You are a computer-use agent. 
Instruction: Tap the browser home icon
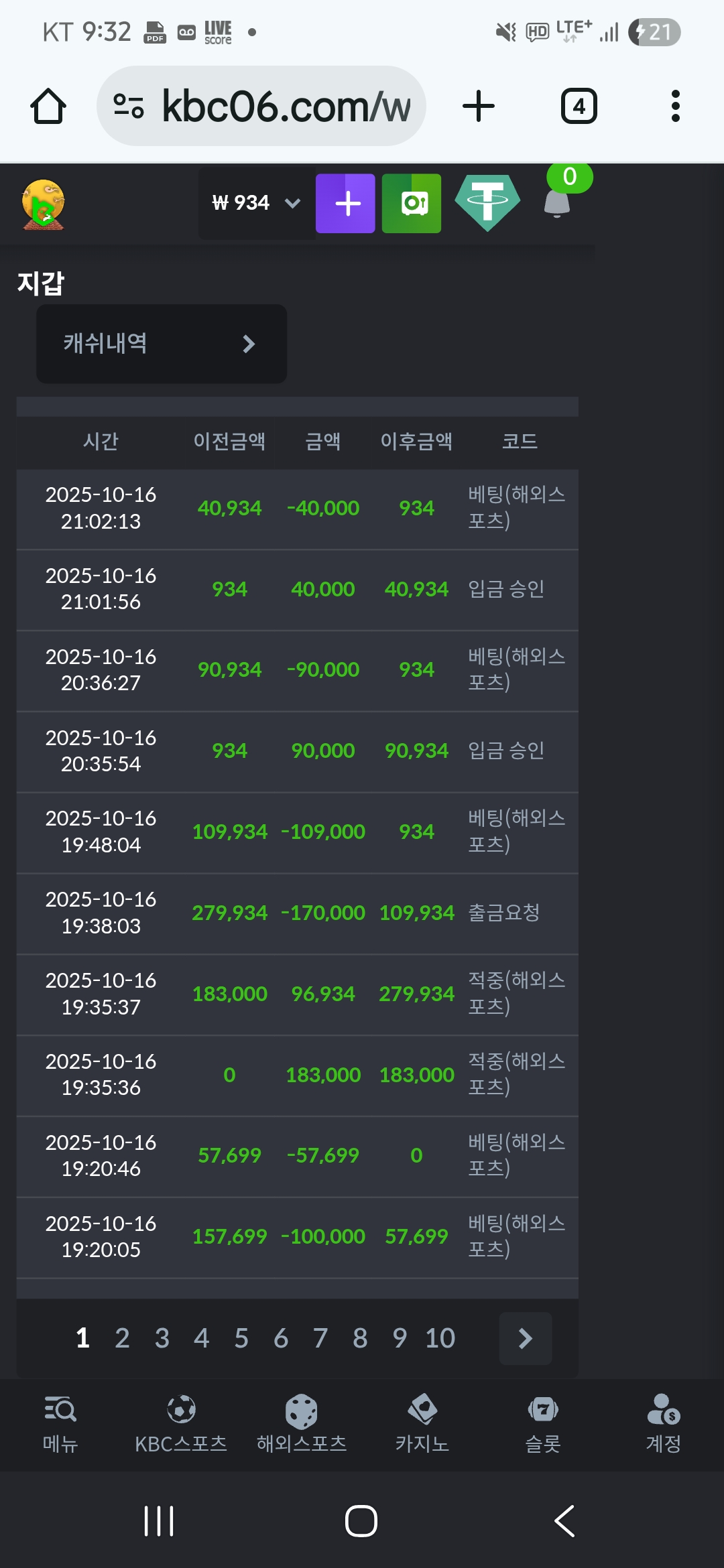tap(48, 107)
